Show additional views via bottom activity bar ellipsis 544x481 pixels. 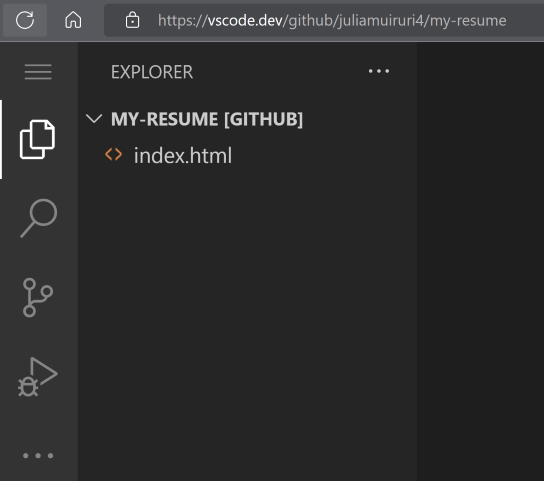click(38, 455)
